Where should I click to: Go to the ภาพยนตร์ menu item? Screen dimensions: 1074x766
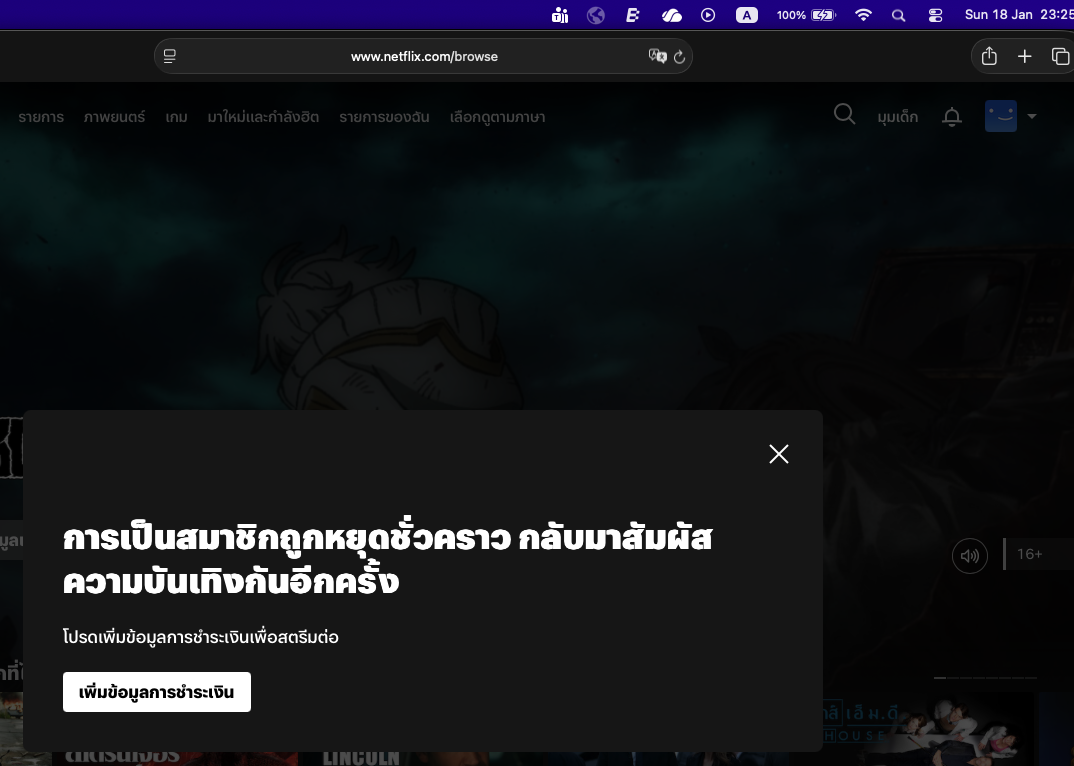[x=114, y=117]
